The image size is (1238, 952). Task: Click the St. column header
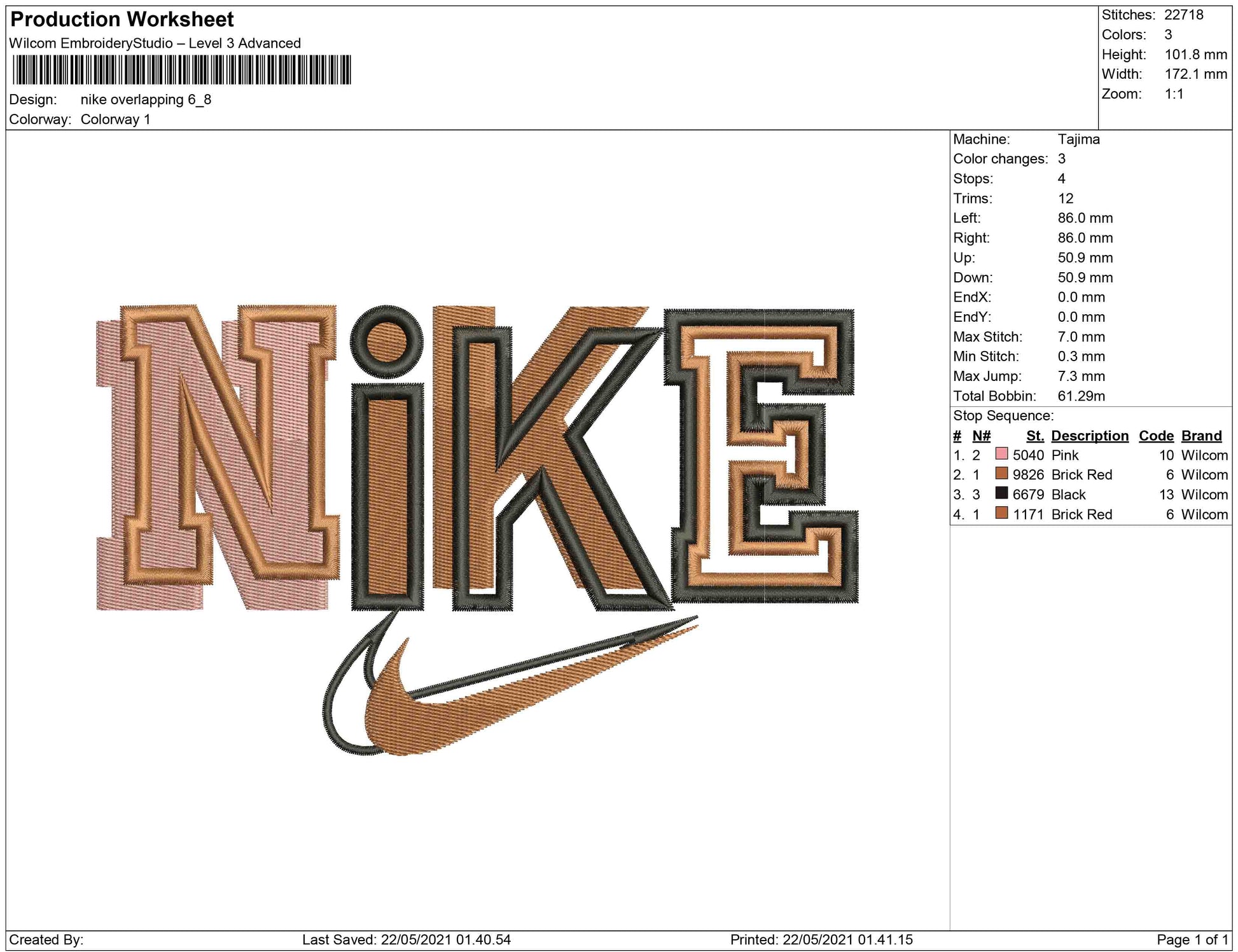pos(1034,436)
